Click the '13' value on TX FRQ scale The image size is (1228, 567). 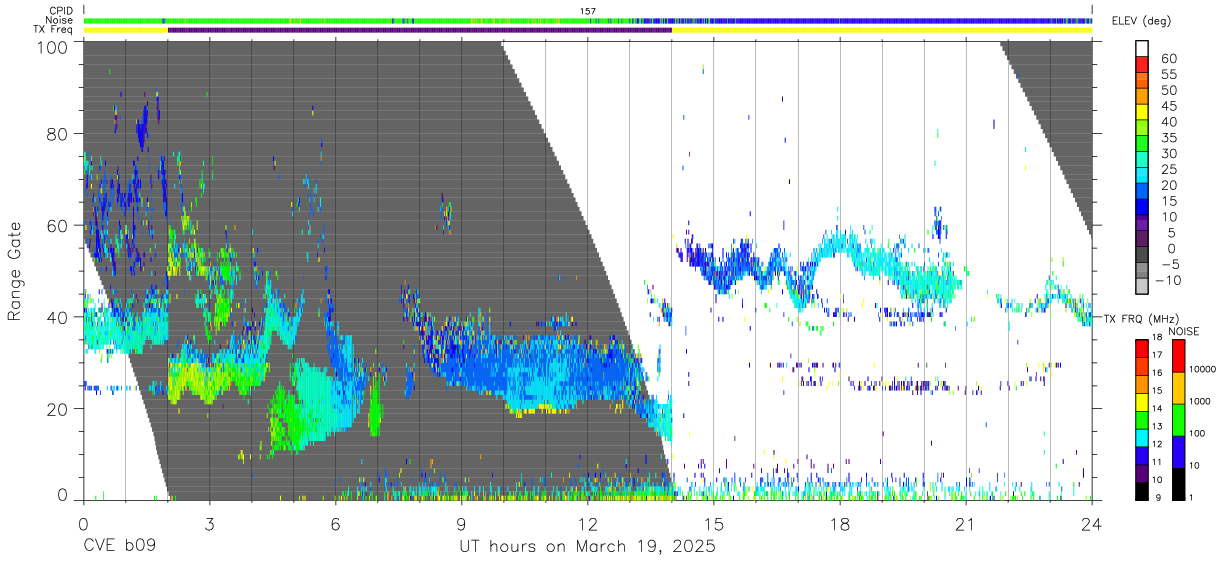click(1157, 427)
